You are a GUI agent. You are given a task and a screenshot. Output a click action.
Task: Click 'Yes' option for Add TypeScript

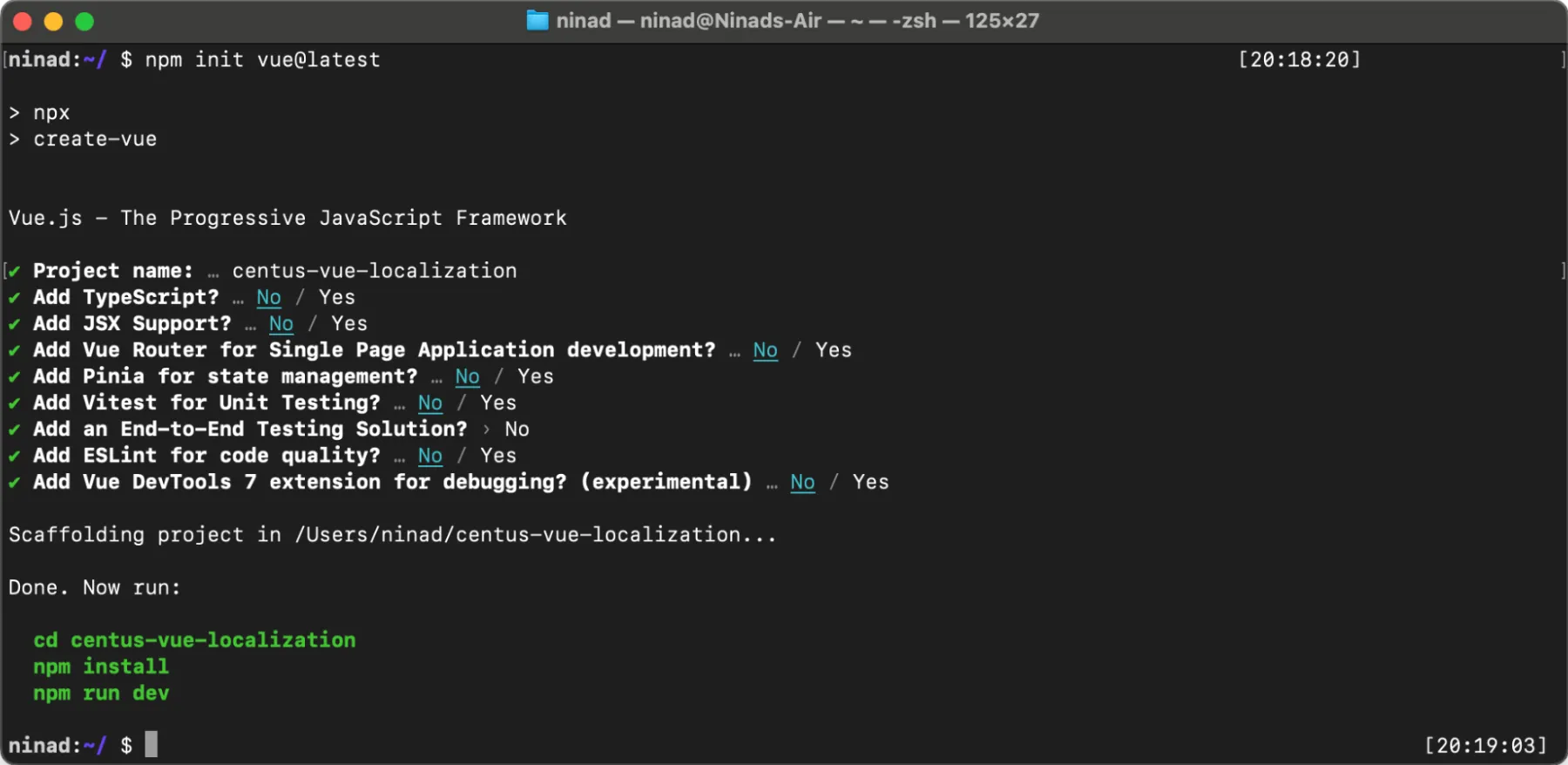pos(337,298)
